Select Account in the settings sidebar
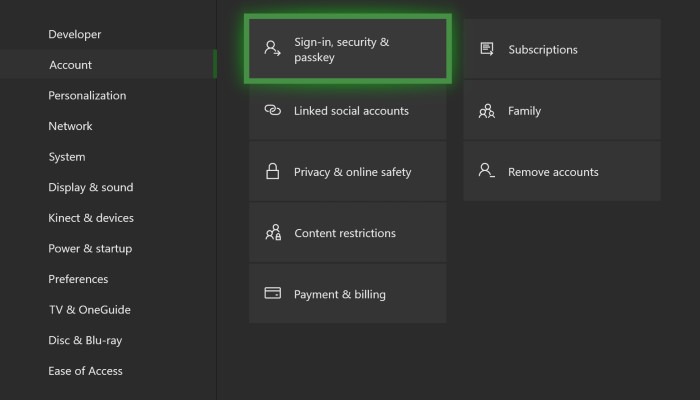 pos(70,65)
